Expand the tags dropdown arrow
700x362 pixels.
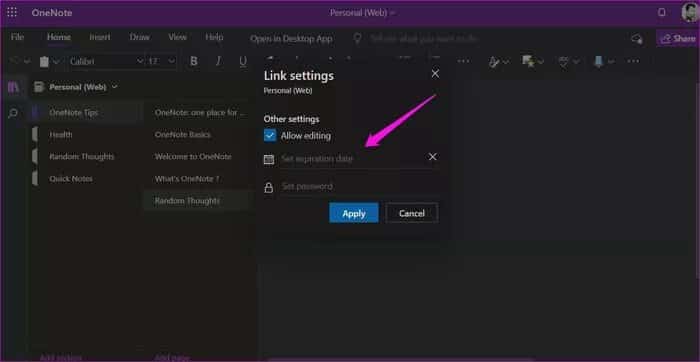(x=541, y=62)
